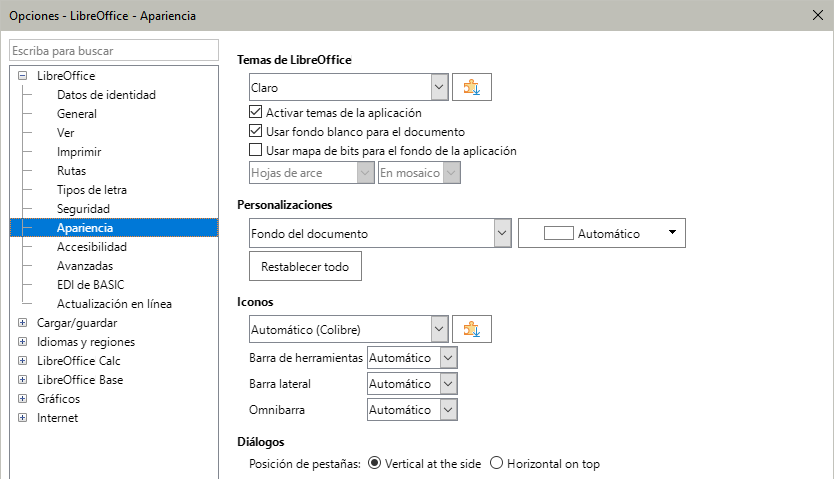
Task: Expand the Cargar/guardar tree node
Action: click(22, 323)
